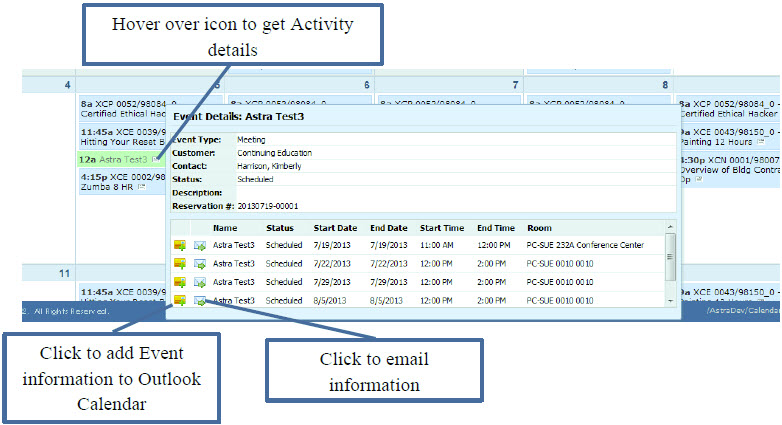Viewport: 782px width, 425px height.
Task: Add 7/29/2013 meeting to Outlook calendar
Action: 181,283
